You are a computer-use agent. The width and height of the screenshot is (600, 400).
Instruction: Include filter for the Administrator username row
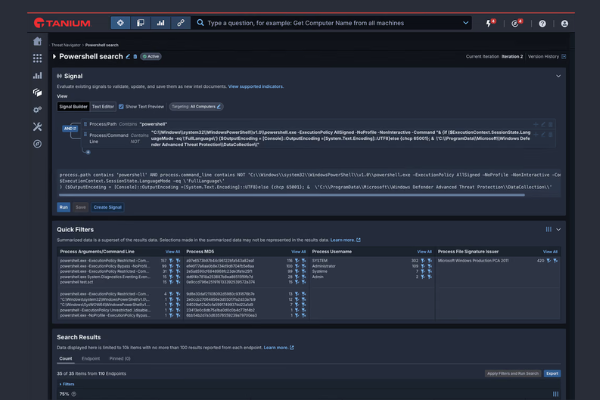(422, 266)
